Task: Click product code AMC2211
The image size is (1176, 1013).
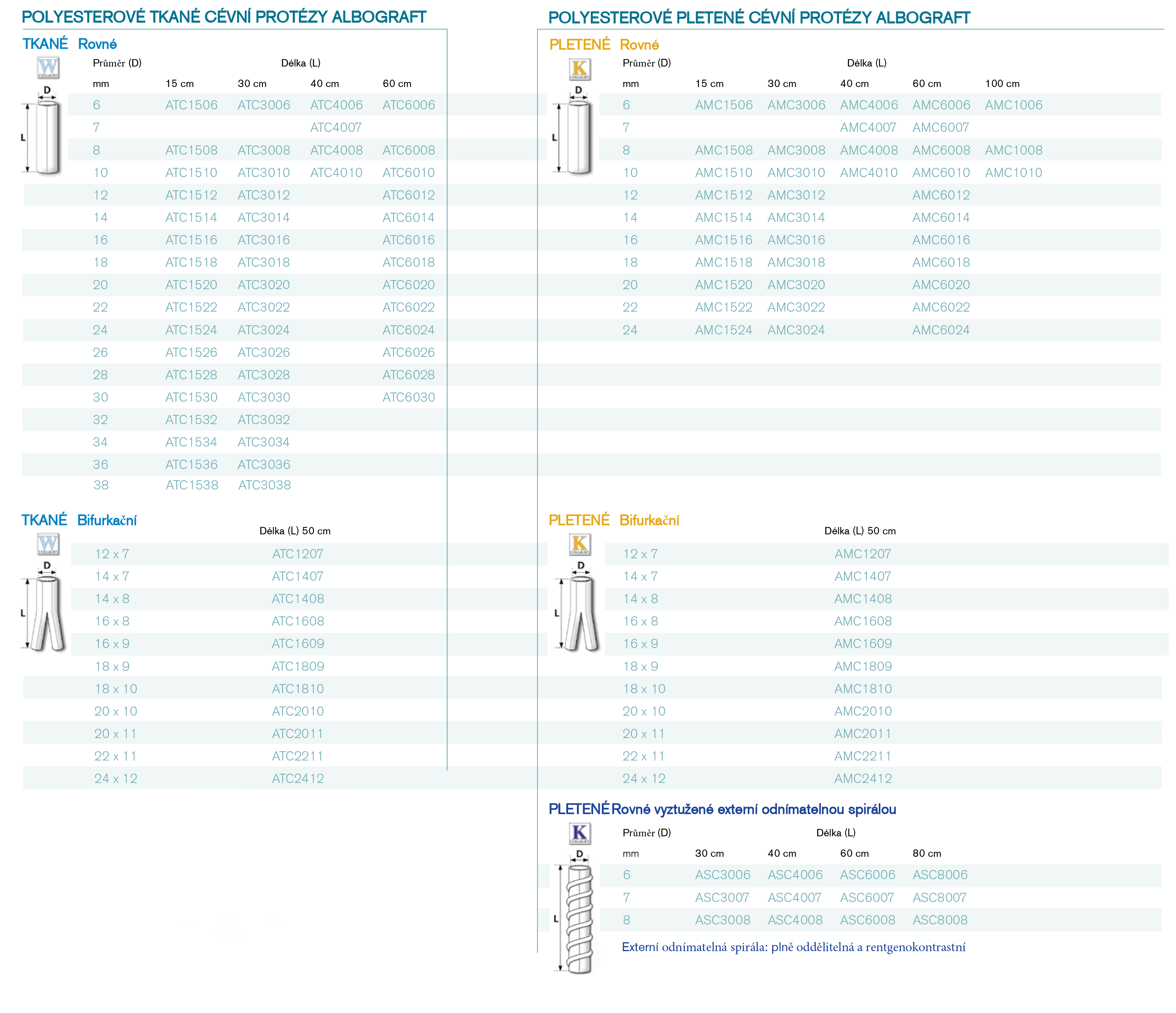Action: click(863, 756)
